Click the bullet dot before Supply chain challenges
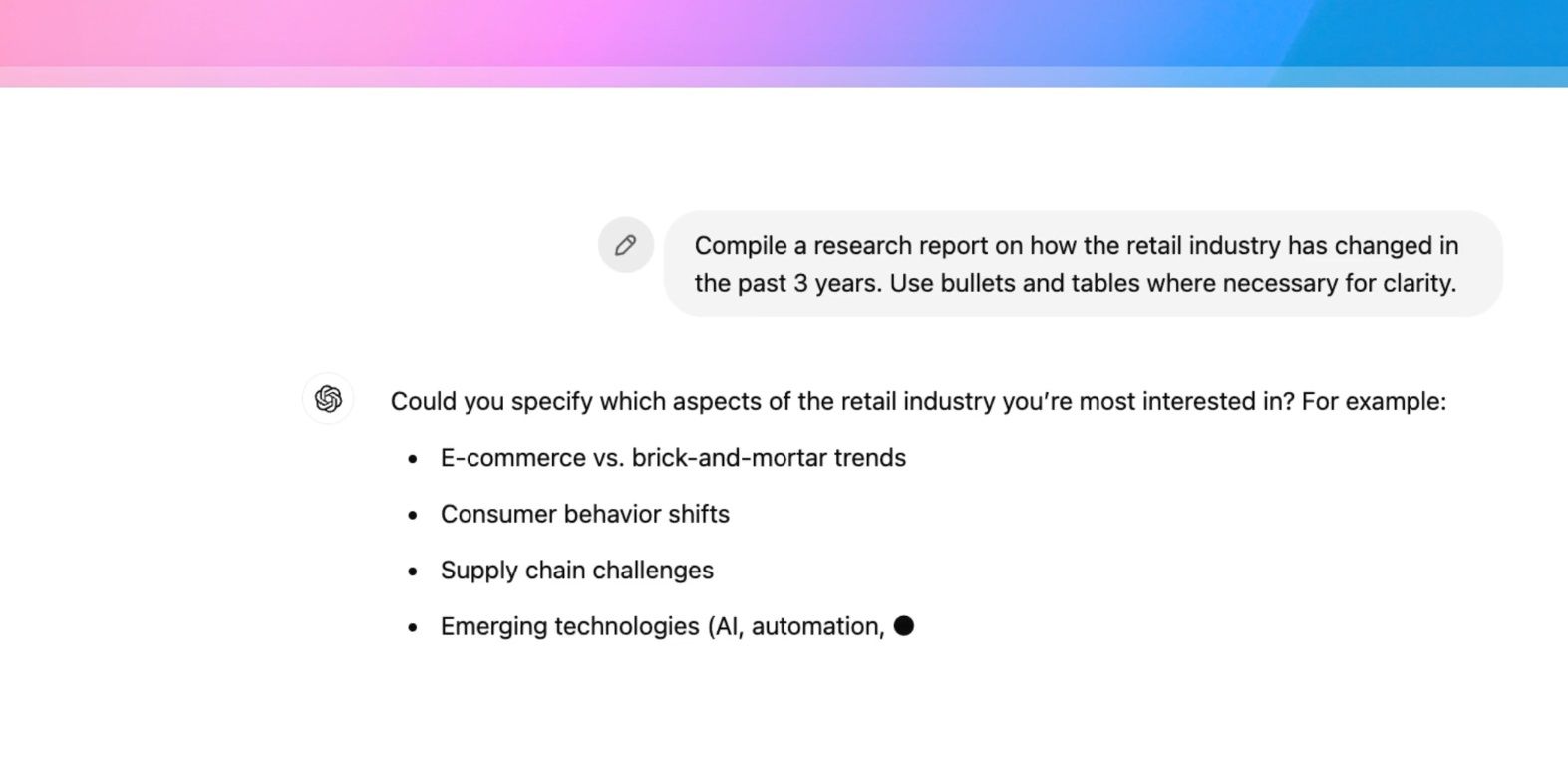 (413, 571)
